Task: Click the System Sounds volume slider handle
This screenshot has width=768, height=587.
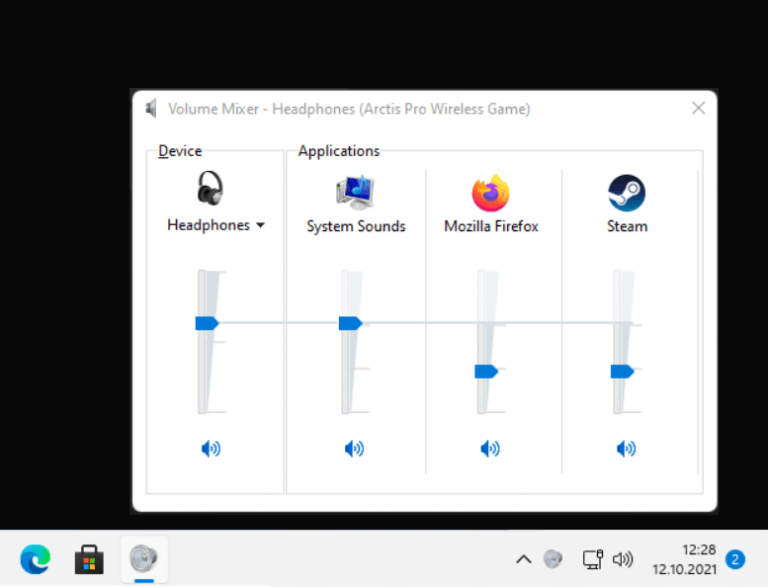Action: coord(350,323)
